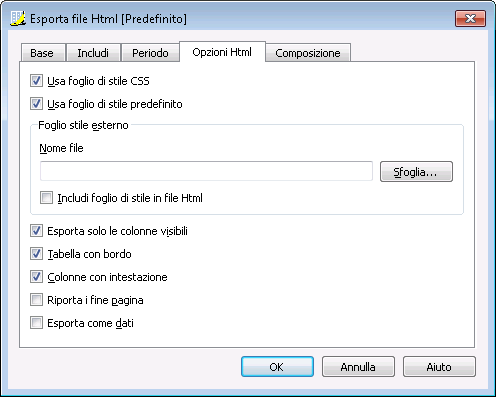Switch to the Composizione tab
Screen dimensions: 496x397
(308, 53)
